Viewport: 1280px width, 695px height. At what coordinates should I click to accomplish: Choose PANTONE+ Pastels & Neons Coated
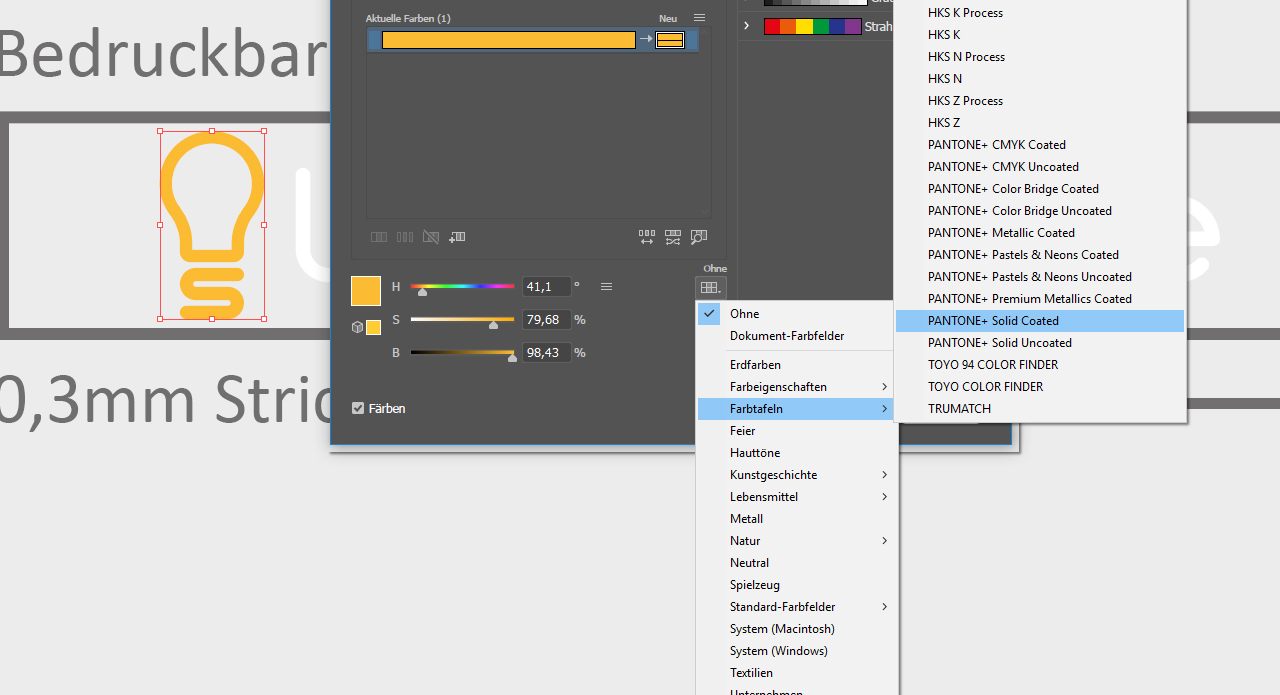click(1040, 255)
